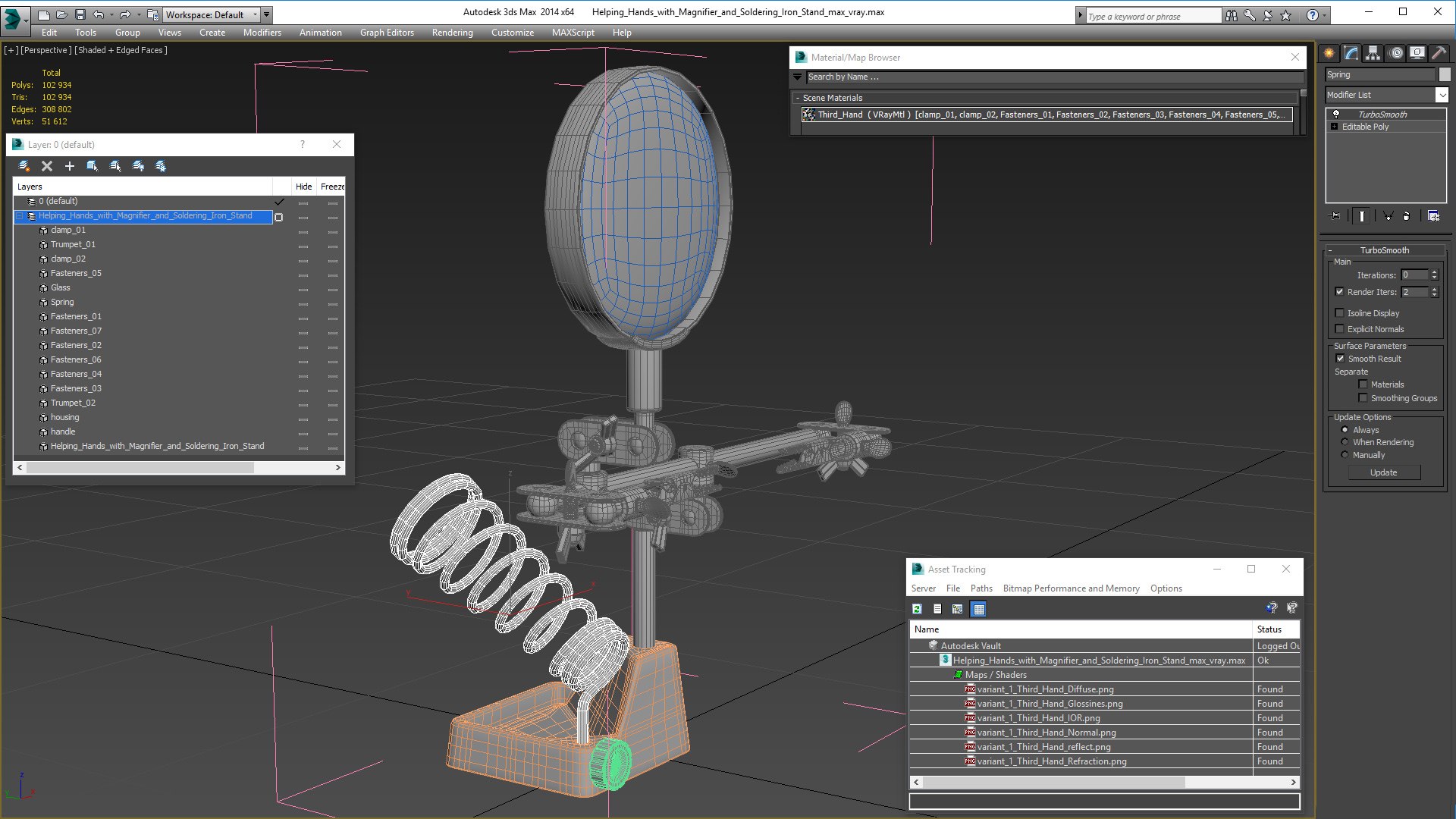Expand the Editable Poly sub-object tree

[1335, 127]
